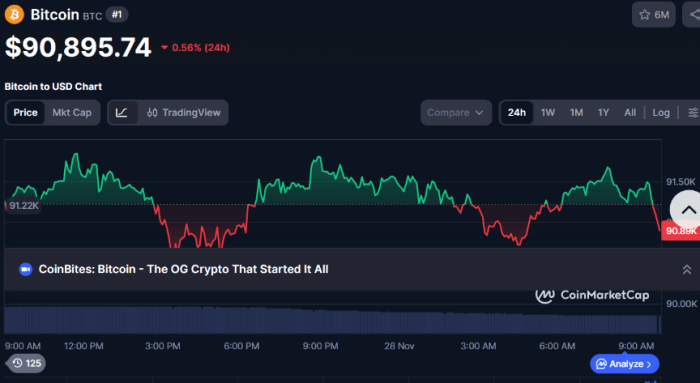Image resolution: width=700 pixels, height=383 pixels.
Task: Click the 3:00 AM axis label
Action: (478, 346)
